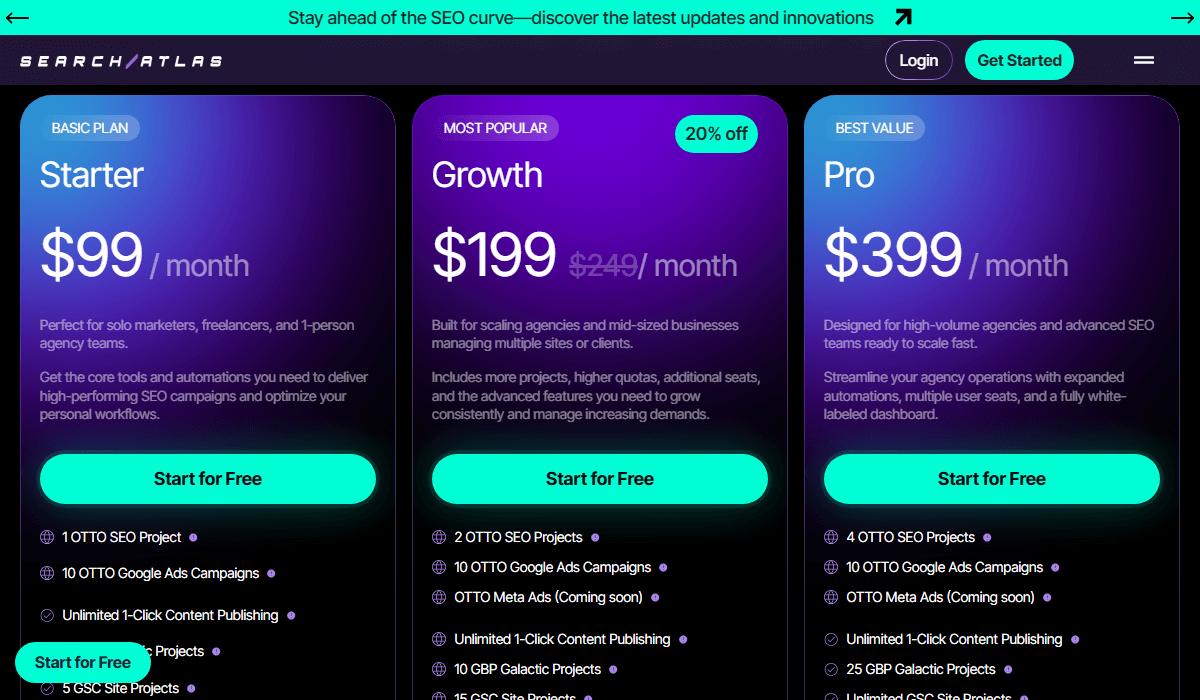Click the 20% off badge on Growth
The width and height of the screenshot is (1200, 700).
(x=716, y=134)
